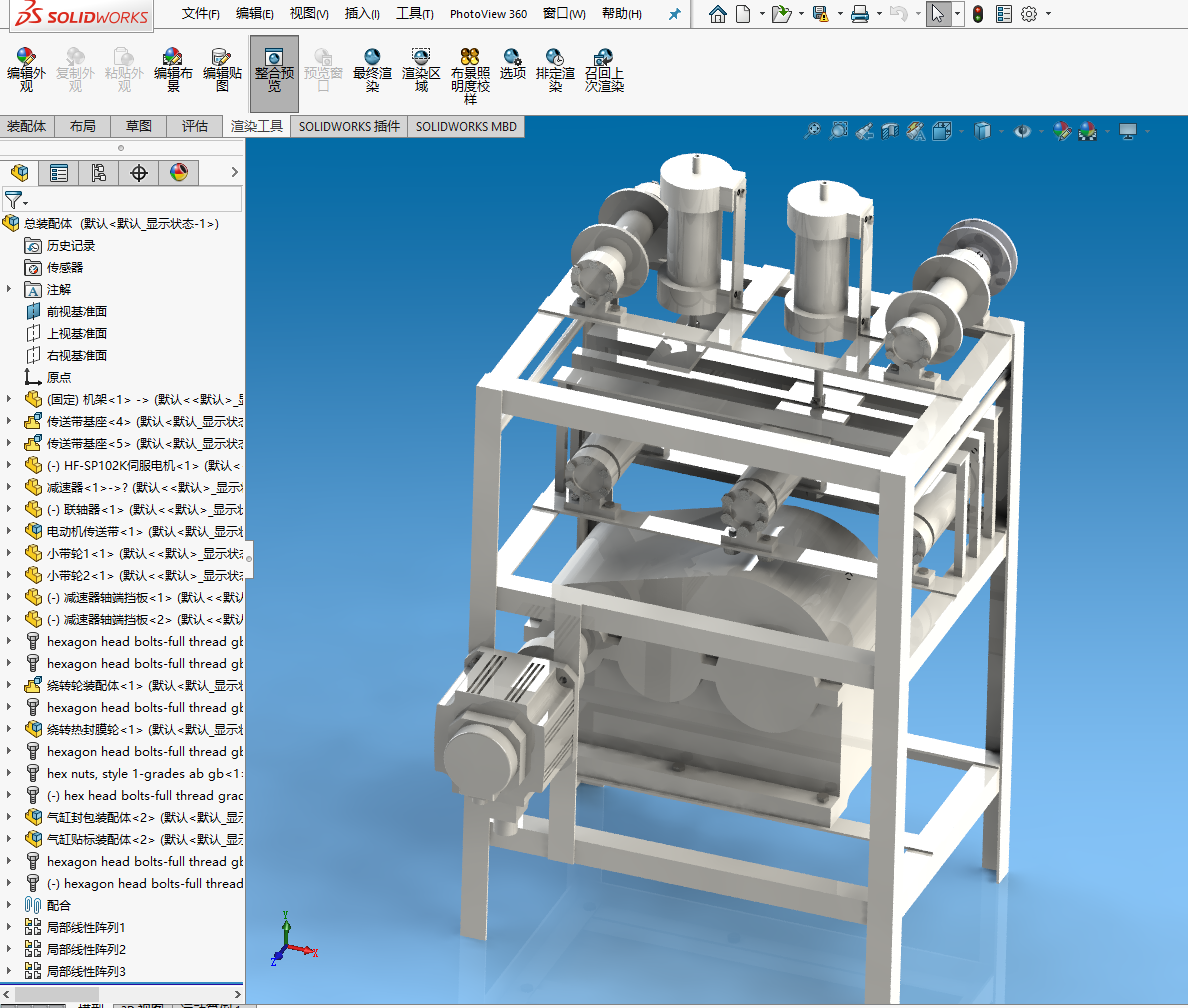The image size is (1188, 1008).
Task: Switch to the 评估 (Evaluate) tab
Action: click(x=195, y=126)
